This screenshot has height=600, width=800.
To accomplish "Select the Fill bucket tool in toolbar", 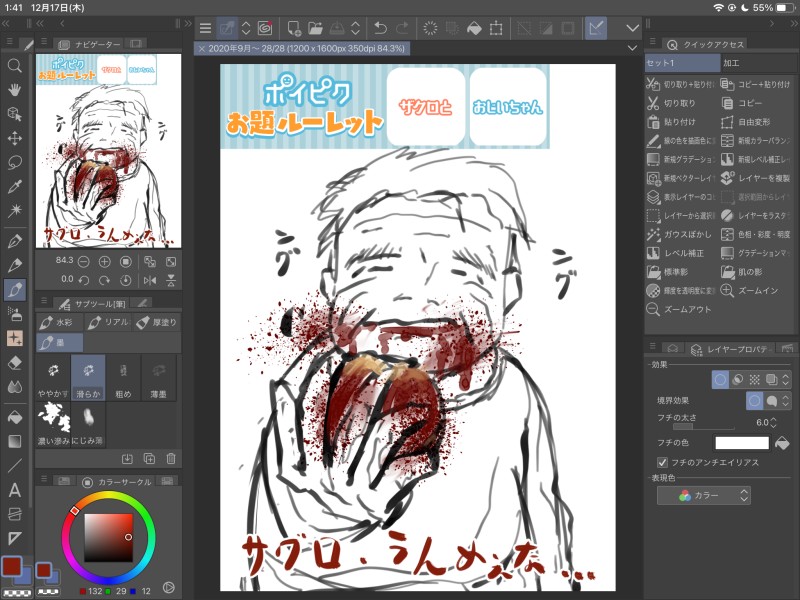I will point(15,417).
